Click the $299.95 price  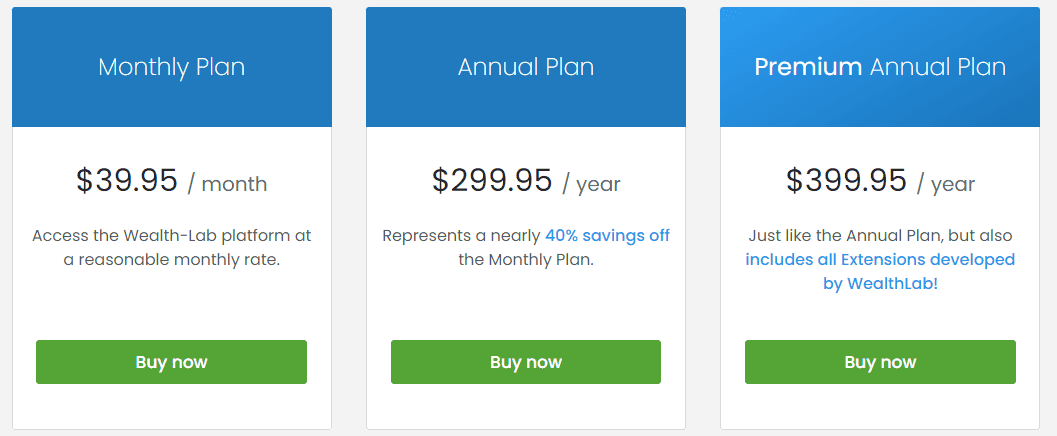coord(492,181)
